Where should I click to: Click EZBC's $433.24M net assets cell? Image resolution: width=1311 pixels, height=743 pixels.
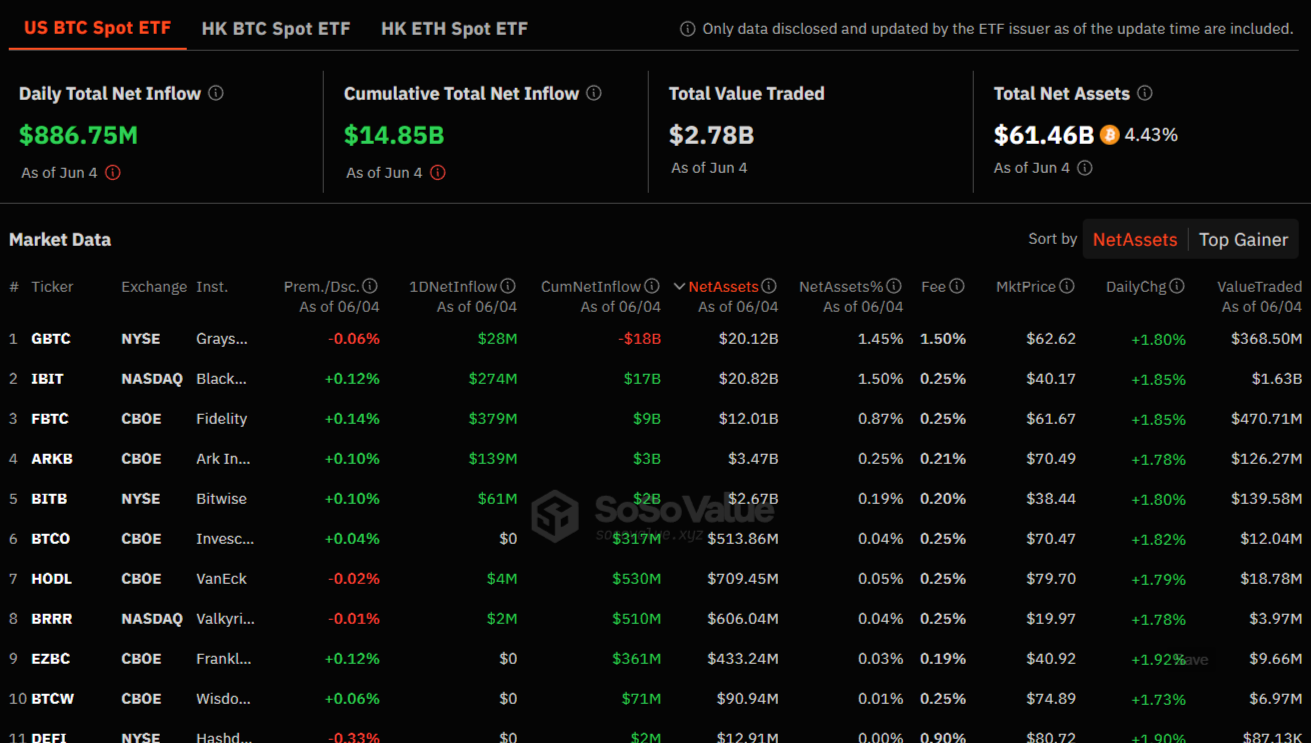click(743, 659)
